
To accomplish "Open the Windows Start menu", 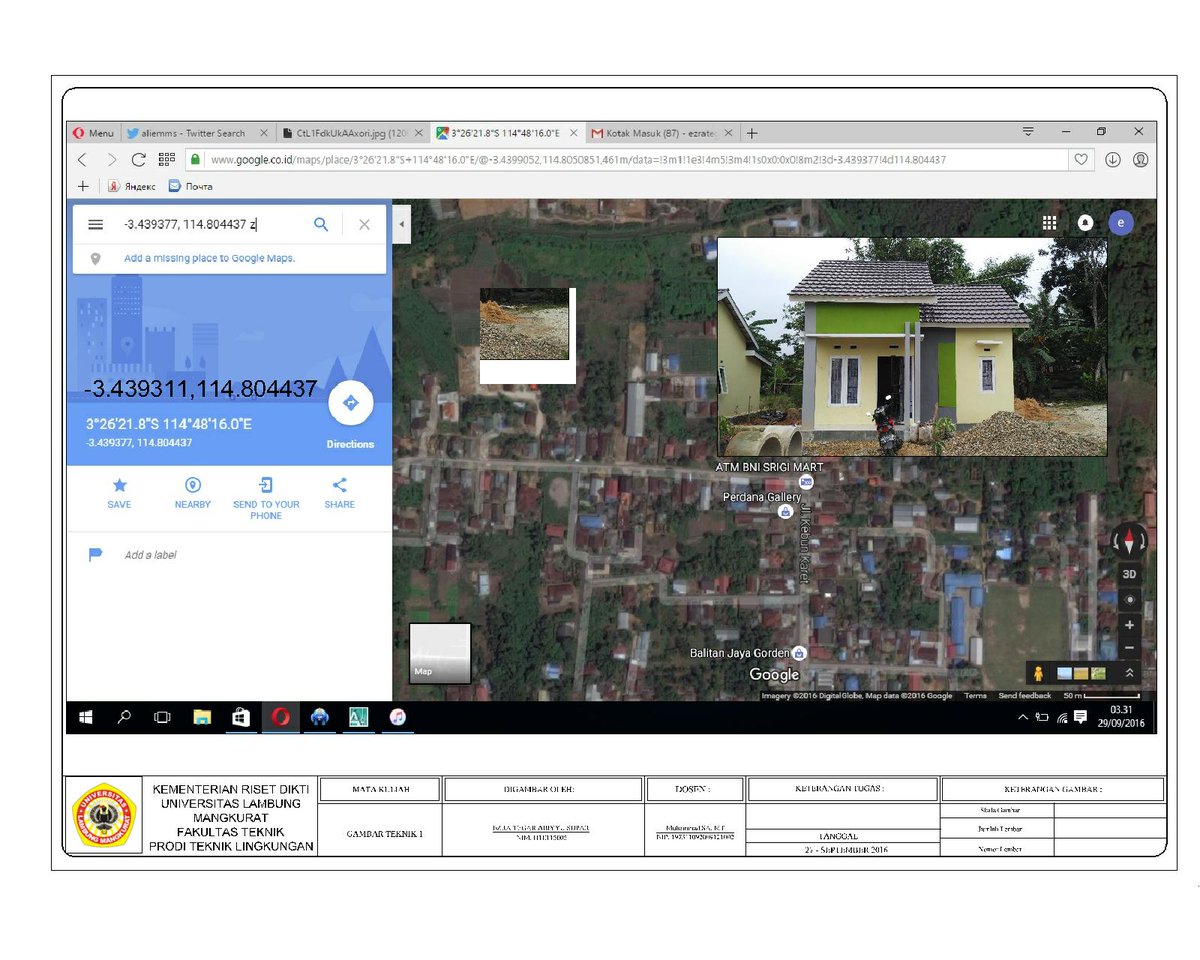I will 86,717.
